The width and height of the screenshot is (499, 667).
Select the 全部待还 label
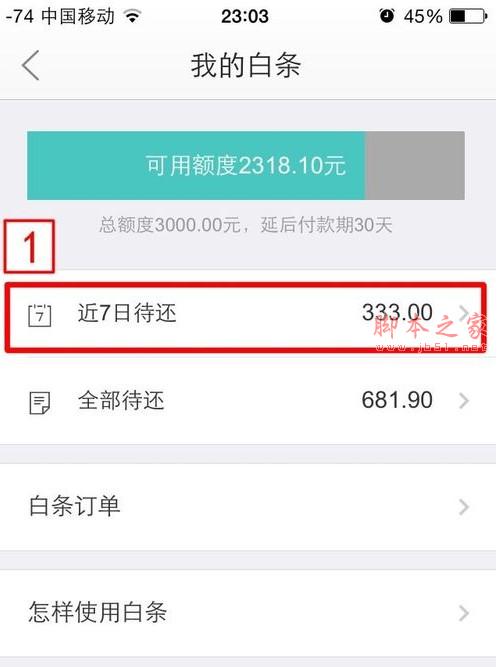coord(121,401)
